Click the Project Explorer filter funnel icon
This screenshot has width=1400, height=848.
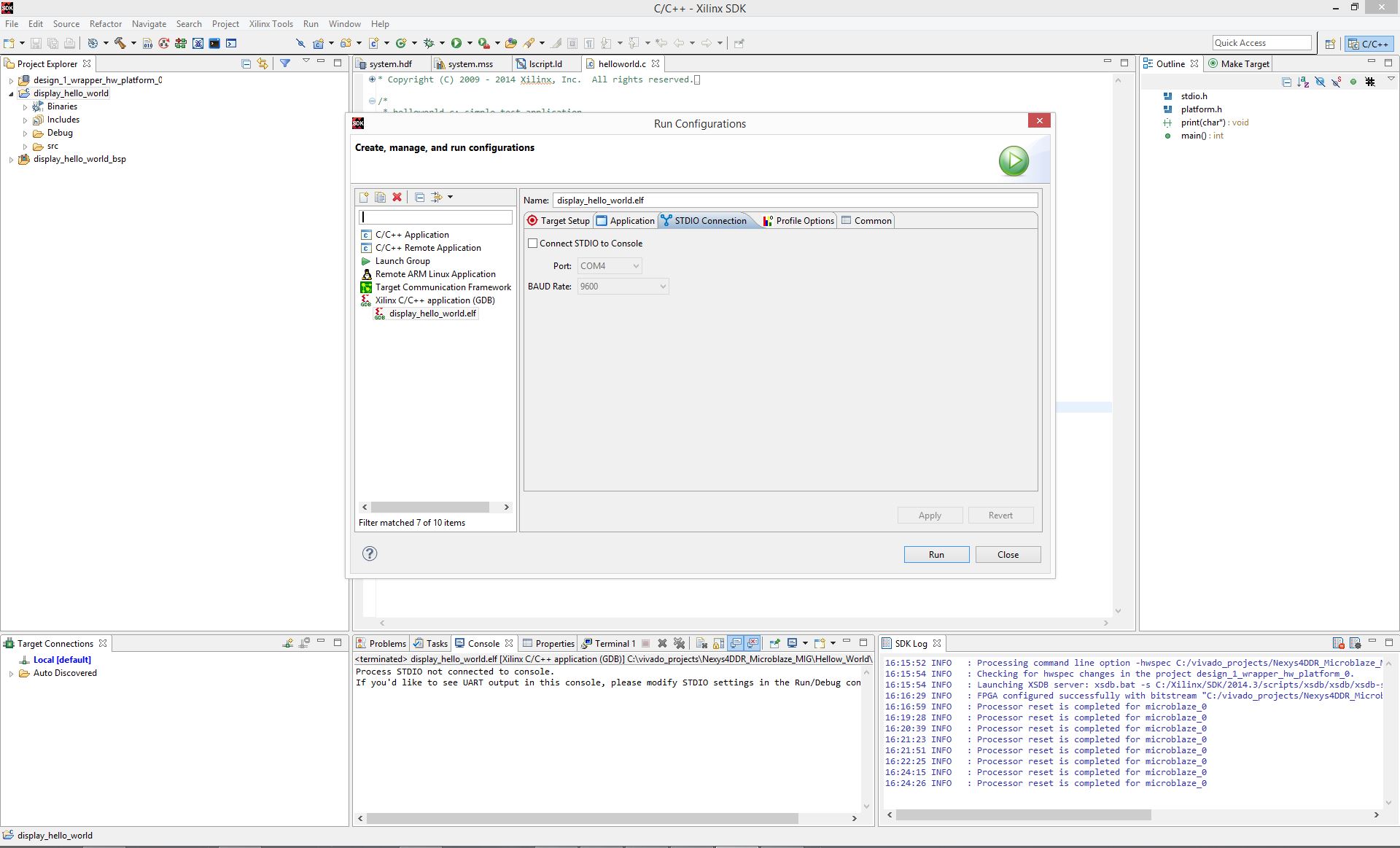285,63
